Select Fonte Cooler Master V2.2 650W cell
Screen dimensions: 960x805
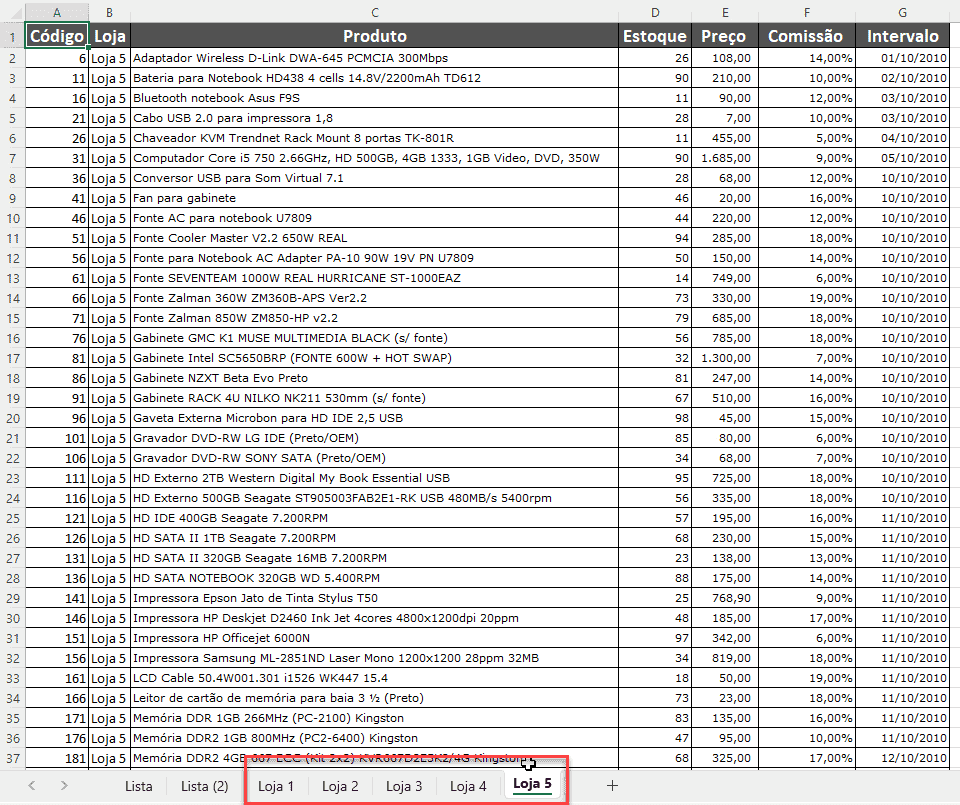click(x=375, y=238)
